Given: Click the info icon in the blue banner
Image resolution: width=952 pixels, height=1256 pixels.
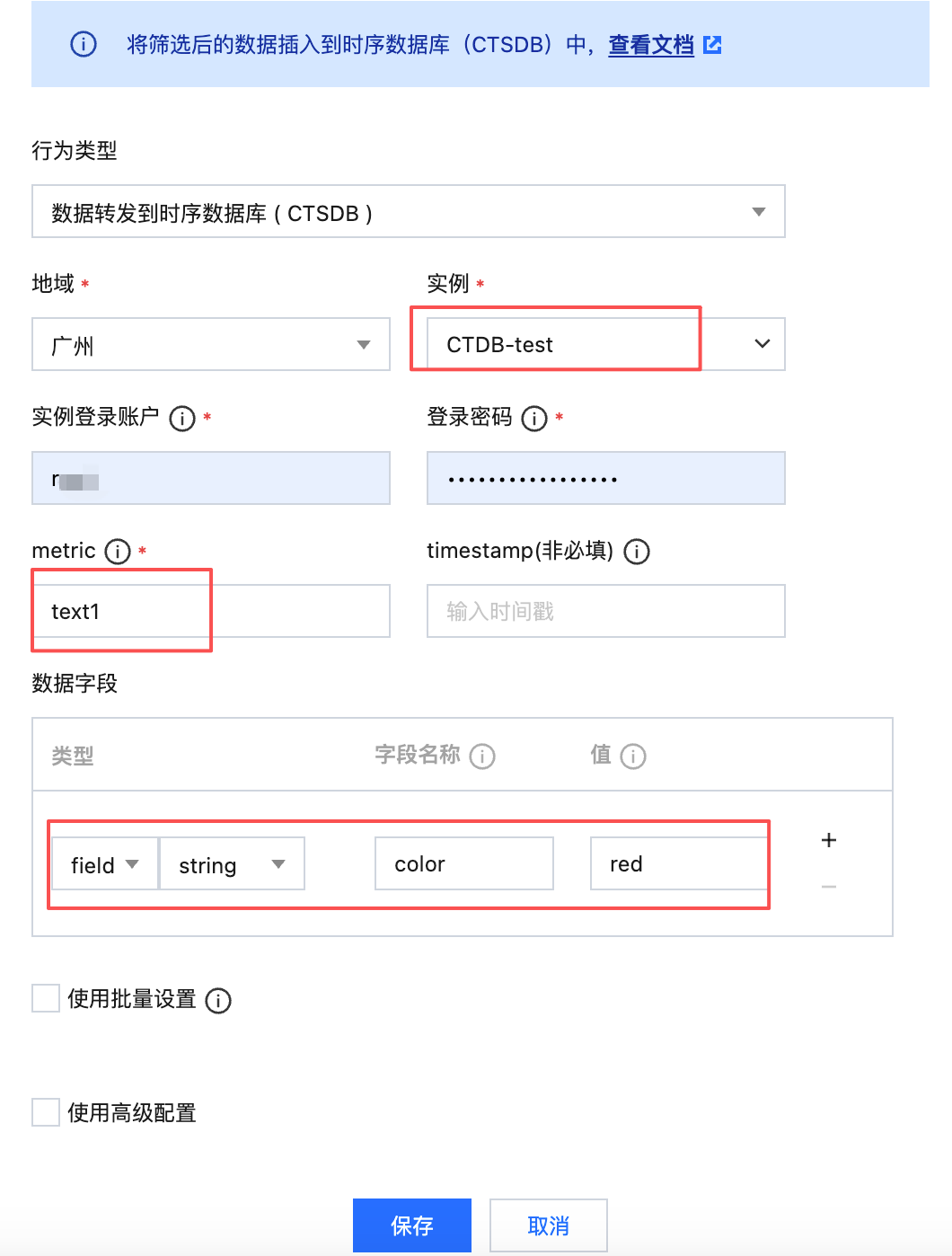Looking at the screenshot, I should [x=84, y=44].
